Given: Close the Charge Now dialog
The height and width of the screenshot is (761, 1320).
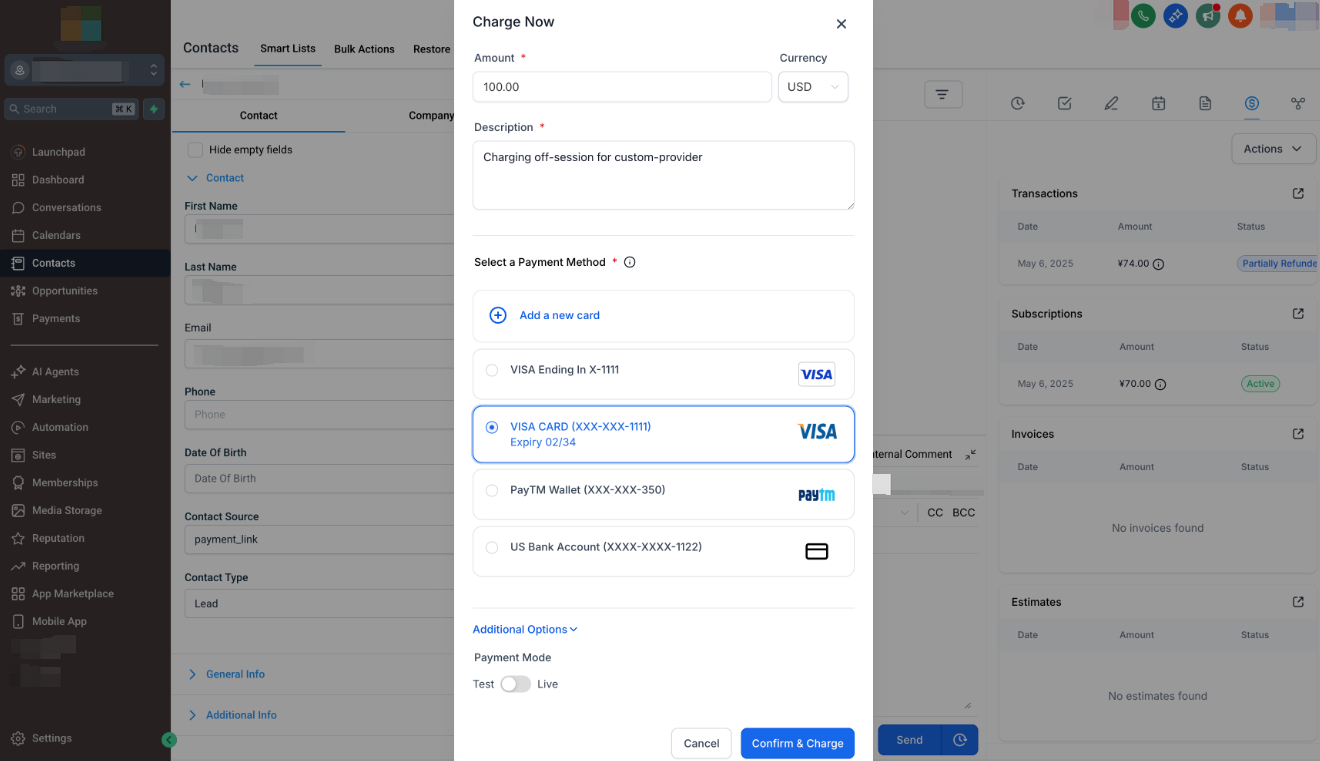Looking at the screenshot, I should [x=841, y=24].
